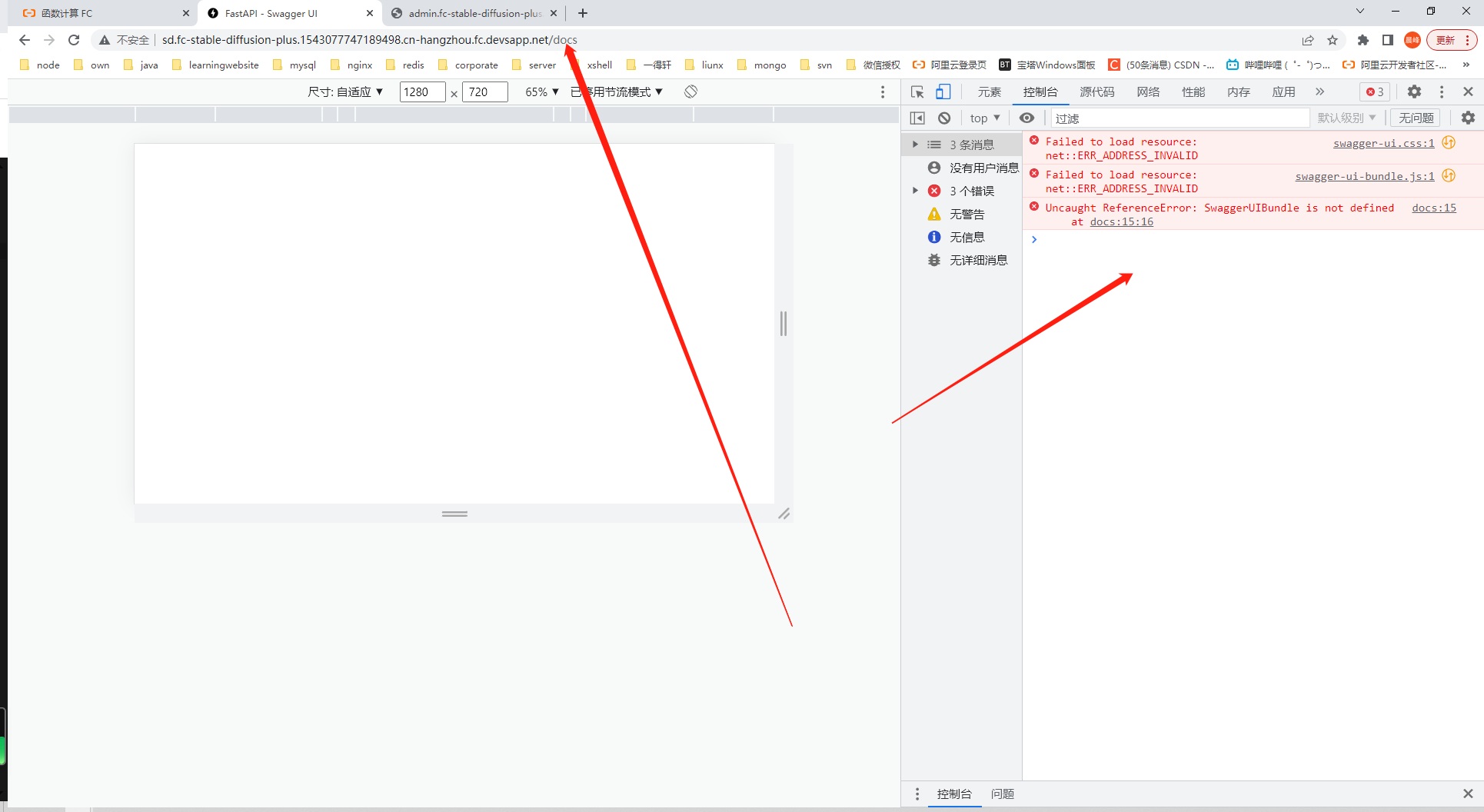The image size is (1484, 812).
Task: Switch to the 性能 DevTools tab
Action: click(x=1193, y=92)
